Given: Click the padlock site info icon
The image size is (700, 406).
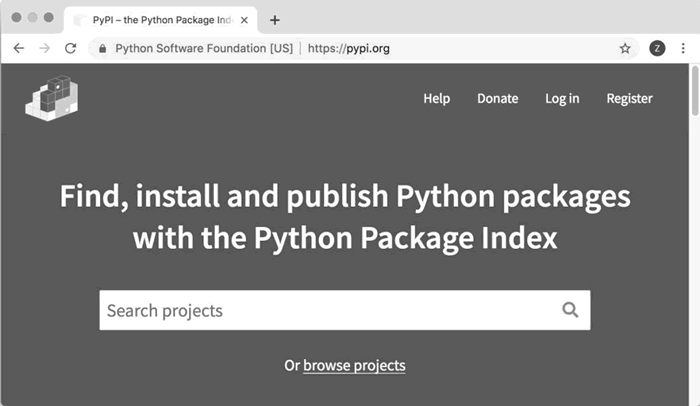Looking at the screenshot, I should pyautogui.click(x=102, y=48).
